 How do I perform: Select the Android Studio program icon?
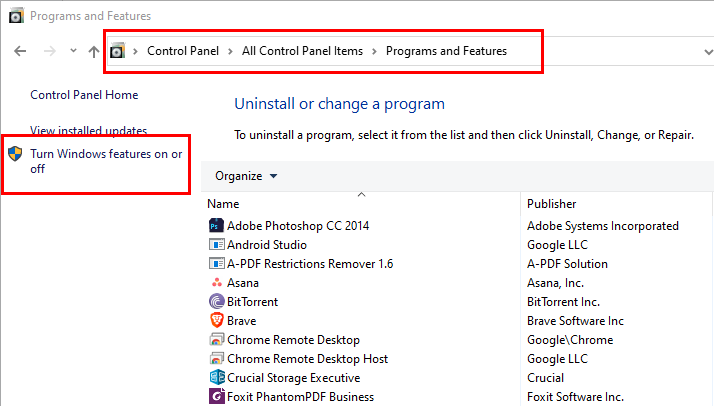click(x=216, y=245)
